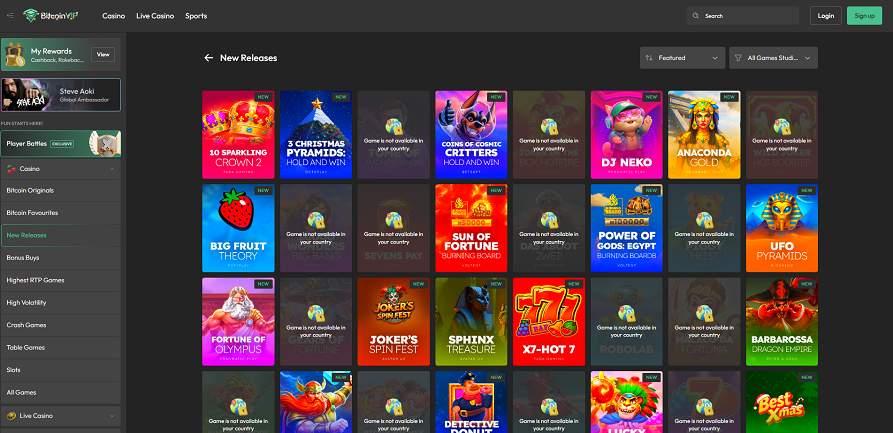The image size is (893, 433).
Task: Collapse the Casino sidebar section chevron
Action: pos(112,169)
